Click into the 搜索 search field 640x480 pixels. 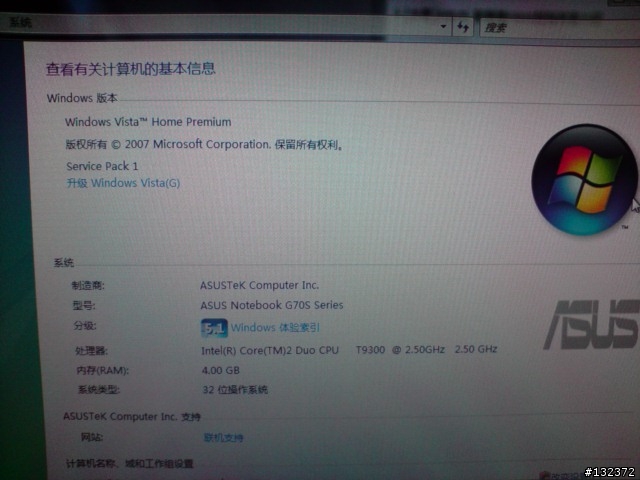(559, 28)
